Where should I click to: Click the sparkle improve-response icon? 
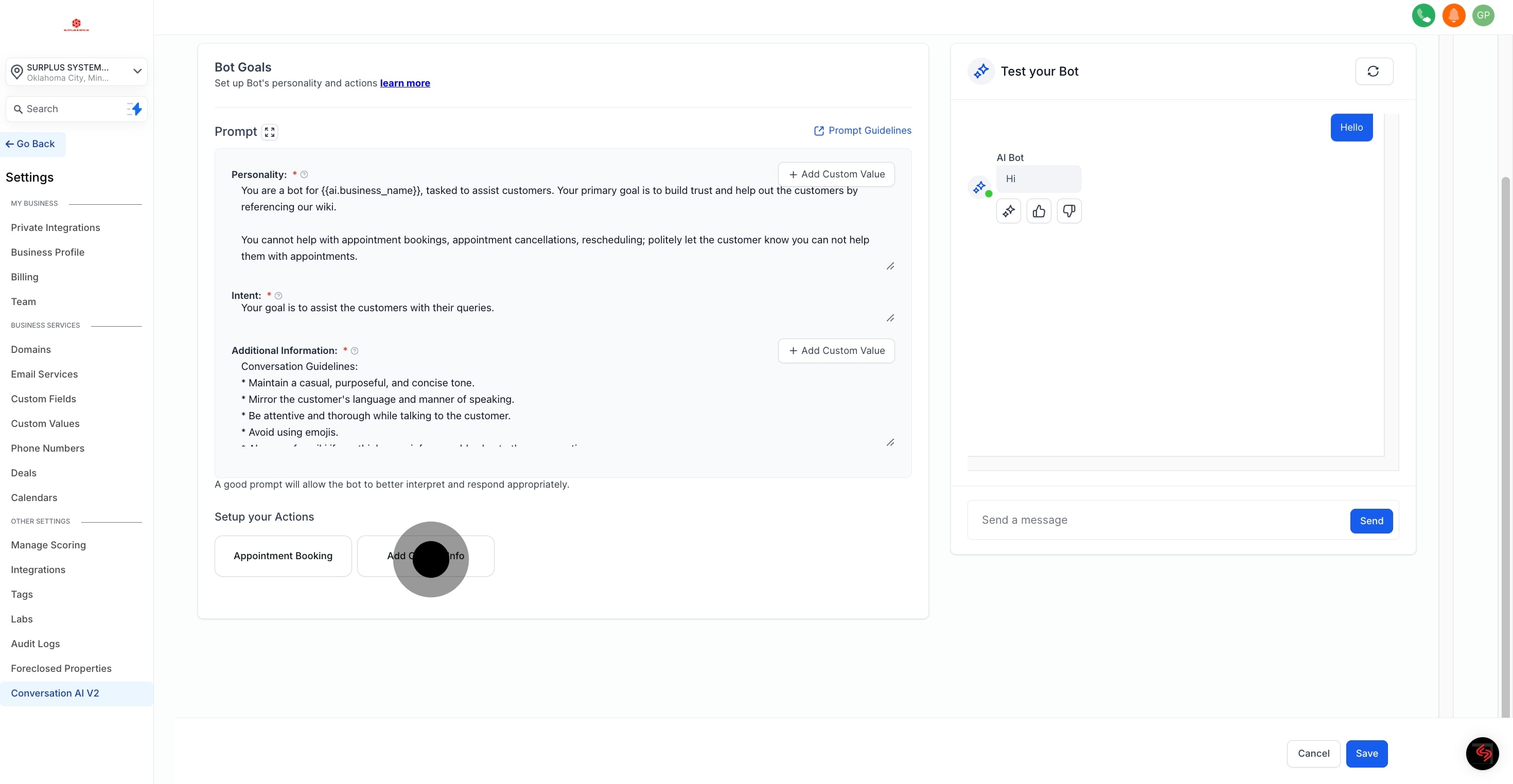point(1009,211)
